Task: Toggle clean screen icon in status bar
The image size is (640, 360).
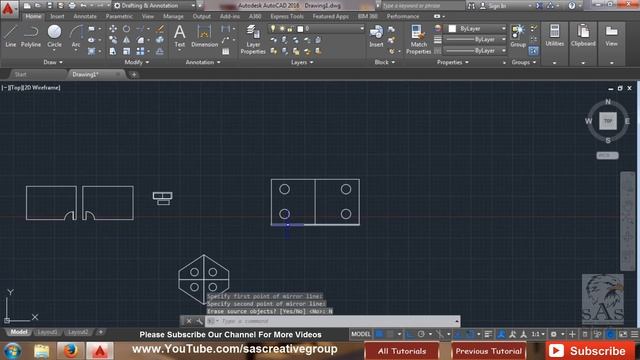Action: click(x=623, y=334)
